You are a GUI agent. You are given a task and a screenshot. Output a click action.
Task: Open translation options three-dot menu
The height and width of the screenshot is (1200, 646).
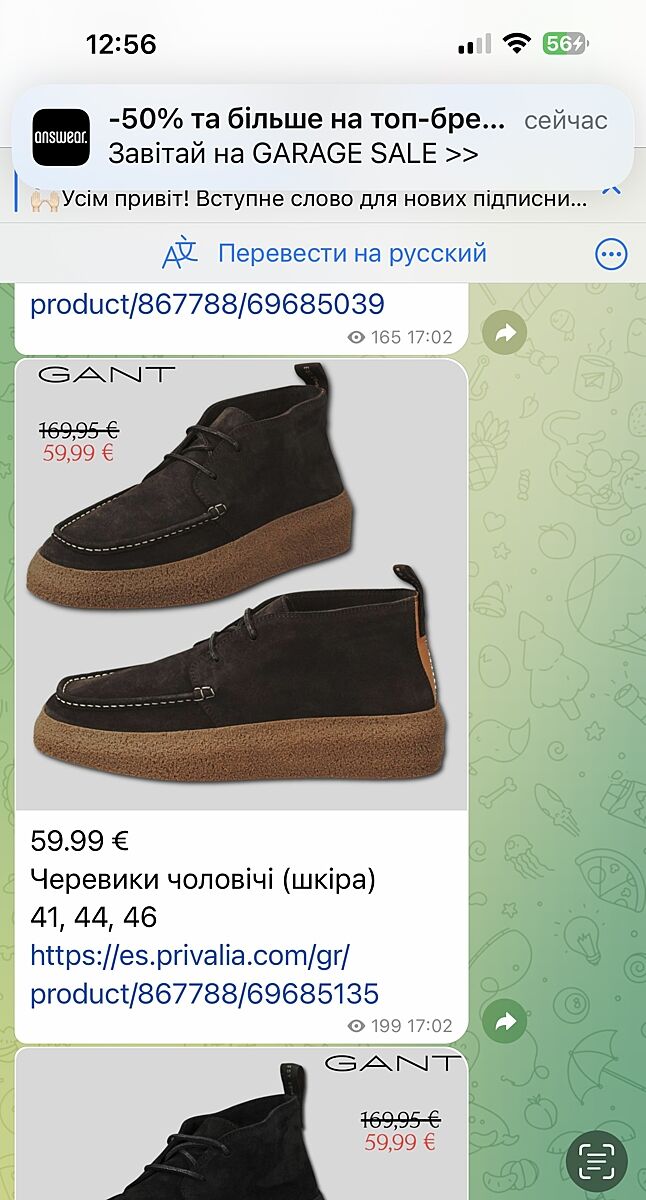[611, 254]
